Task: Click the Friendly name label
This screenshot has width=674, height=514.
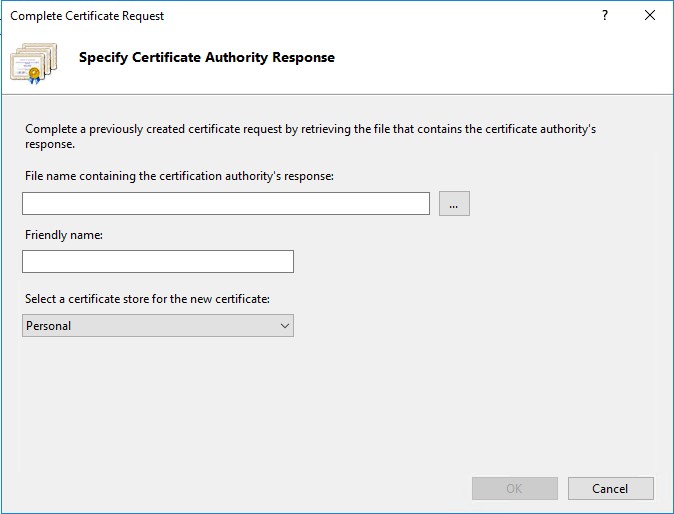Action: click(64, 235)
